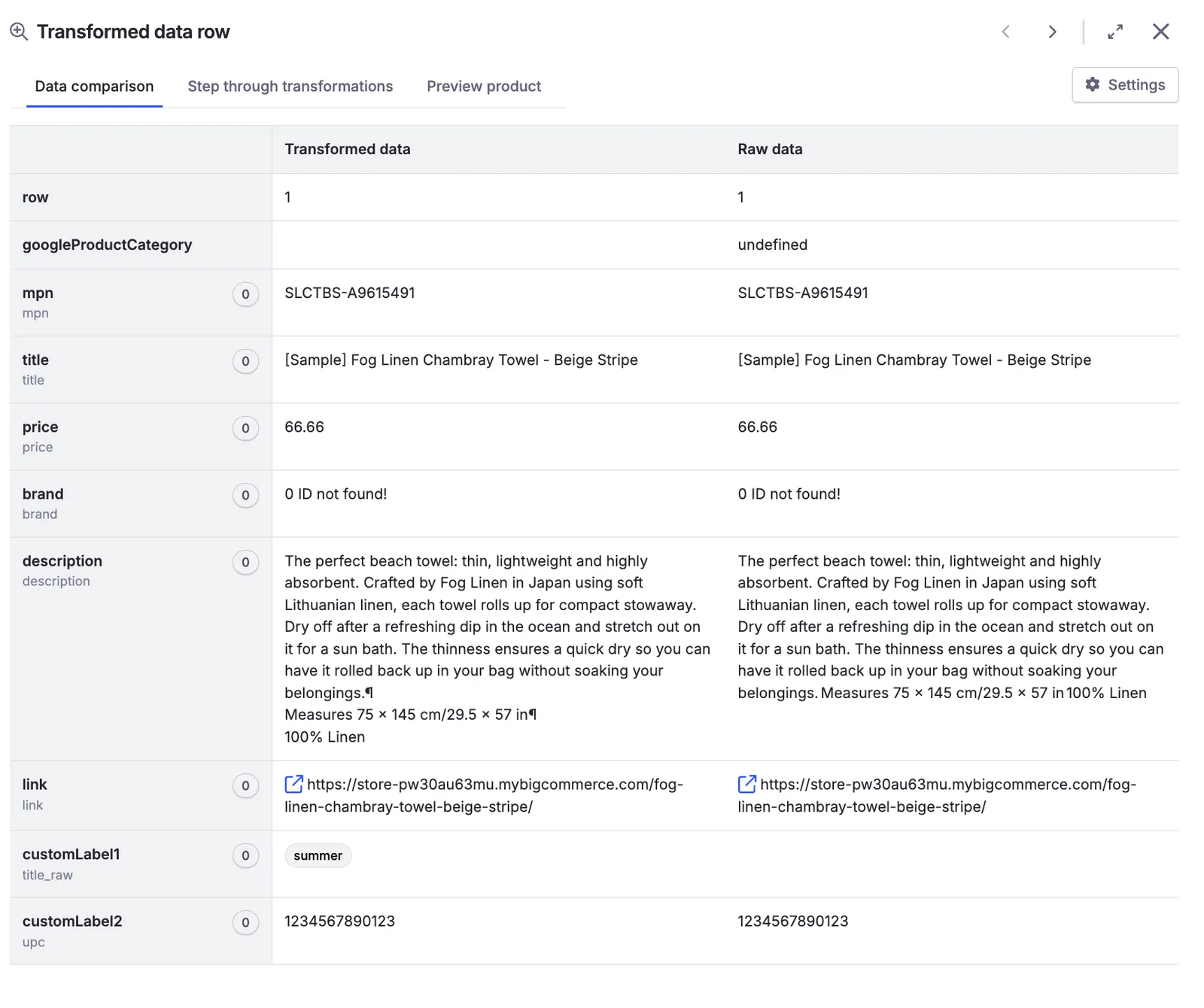Go to previous row with left chevron
The image size is (1204, 1008).
coord(1005,32)
